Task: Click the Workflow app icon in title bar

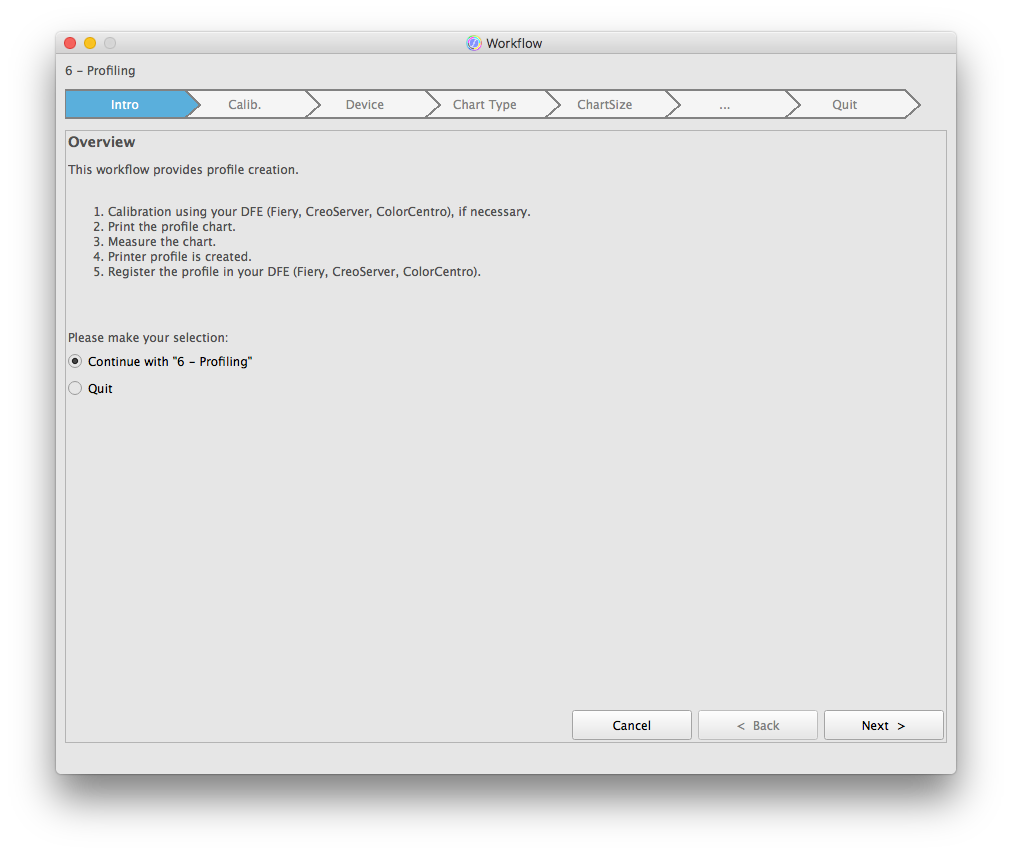Action: coord(474,43)
